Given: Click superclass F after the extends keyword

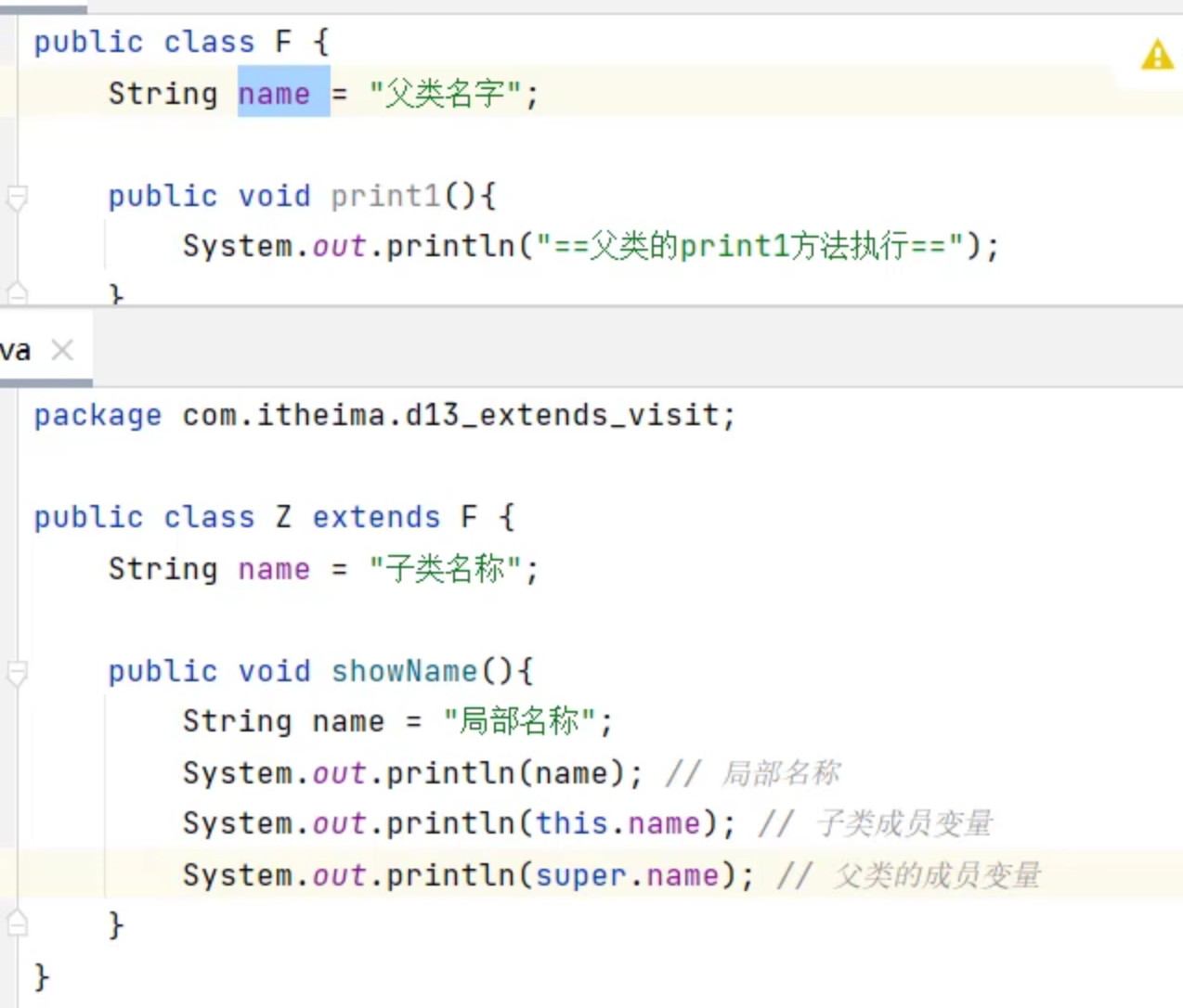Looking at the screenshot, I should click(469, 517).
